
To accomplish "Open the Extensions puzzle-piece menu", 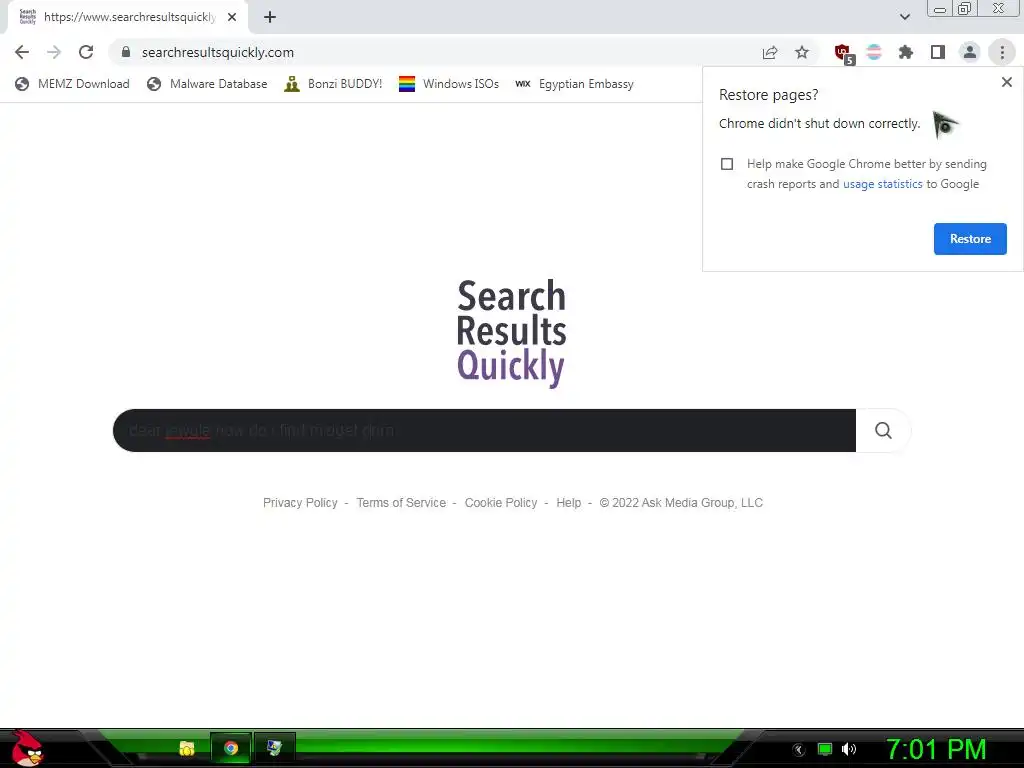I will 906,52.
